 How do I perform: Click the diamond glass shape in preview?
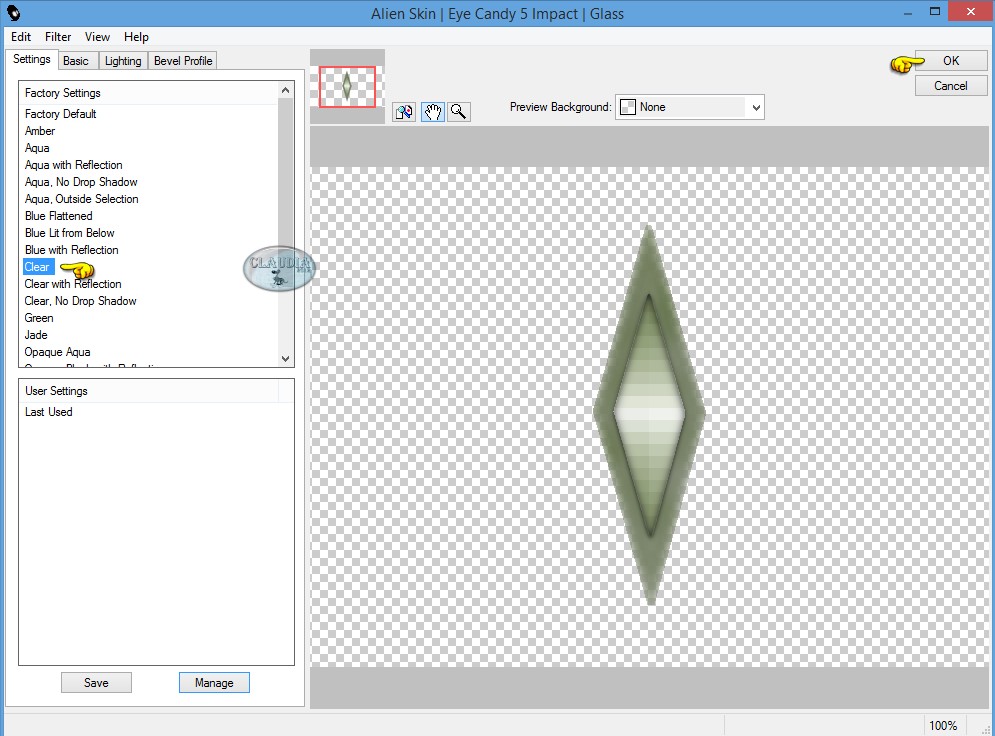point(649,414)
